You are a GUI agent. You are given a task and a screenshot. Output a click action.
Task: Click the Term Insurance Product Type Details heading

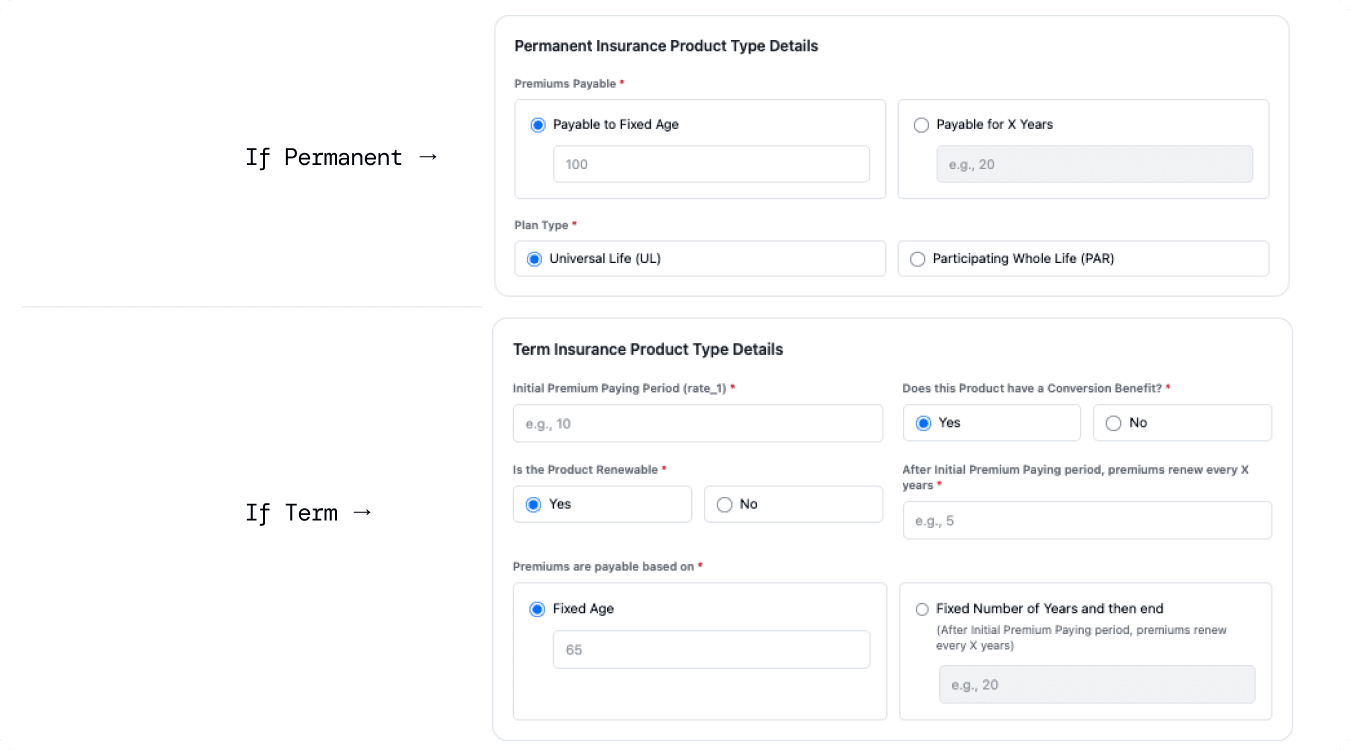[648, 349]
